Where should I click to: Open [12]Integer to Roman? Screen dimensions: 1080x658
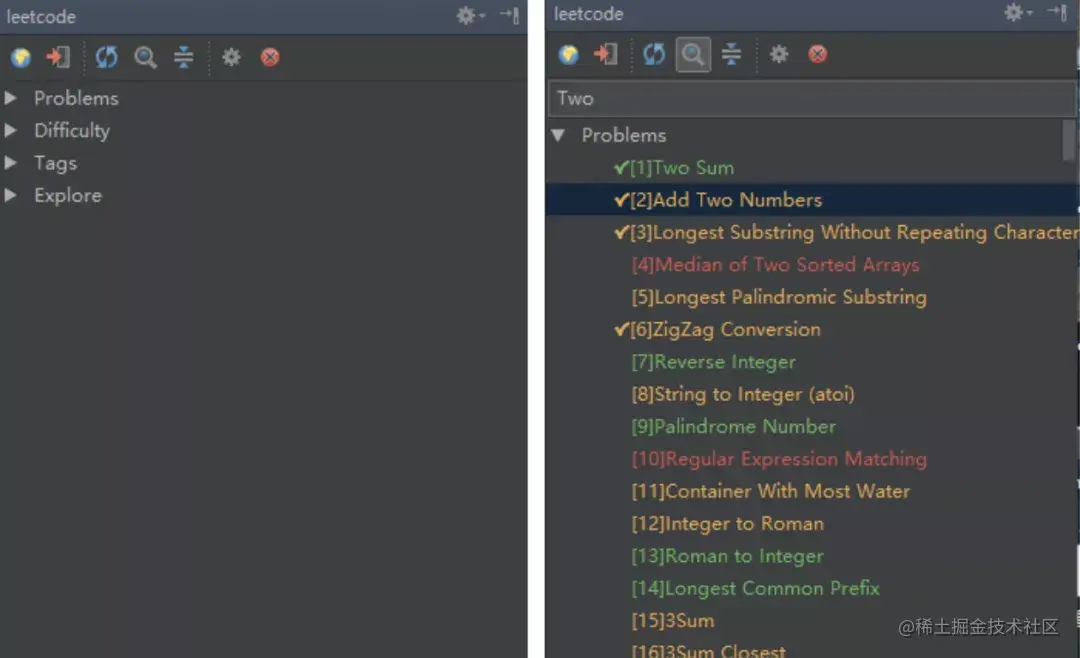point(727,524)
